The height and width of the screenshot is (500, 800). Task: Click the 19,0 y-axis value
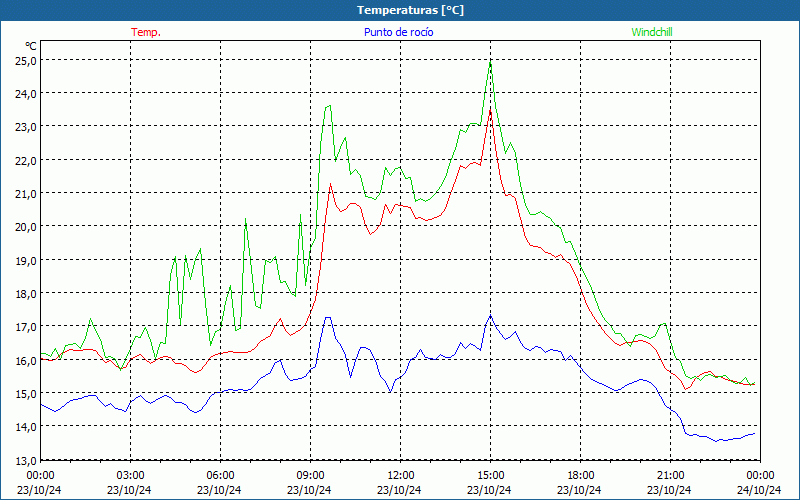tap(25, 261)
